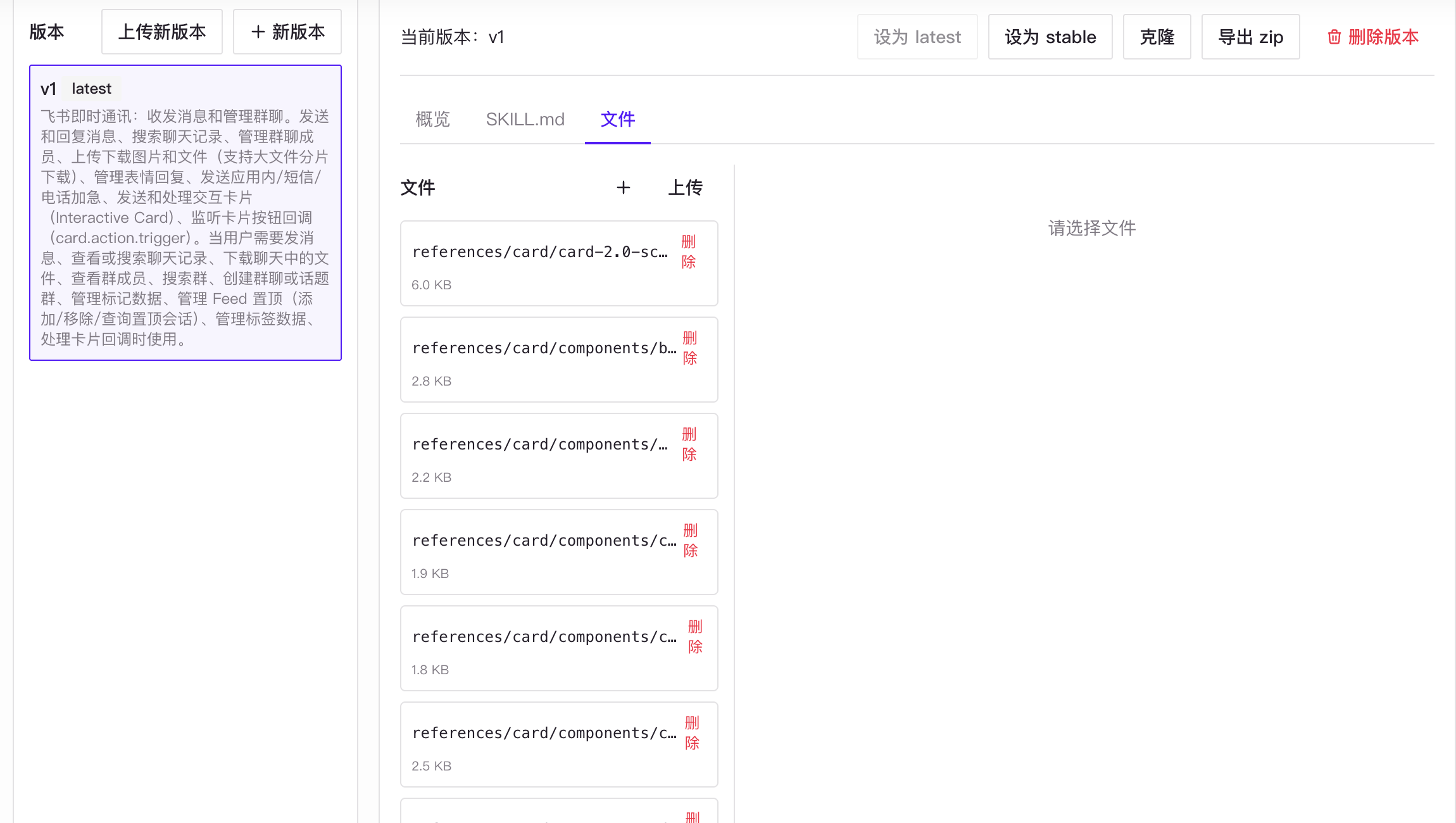Screen dimensions: 1456x823
Task: Export the version as zip
Action: coord(1250,37)
